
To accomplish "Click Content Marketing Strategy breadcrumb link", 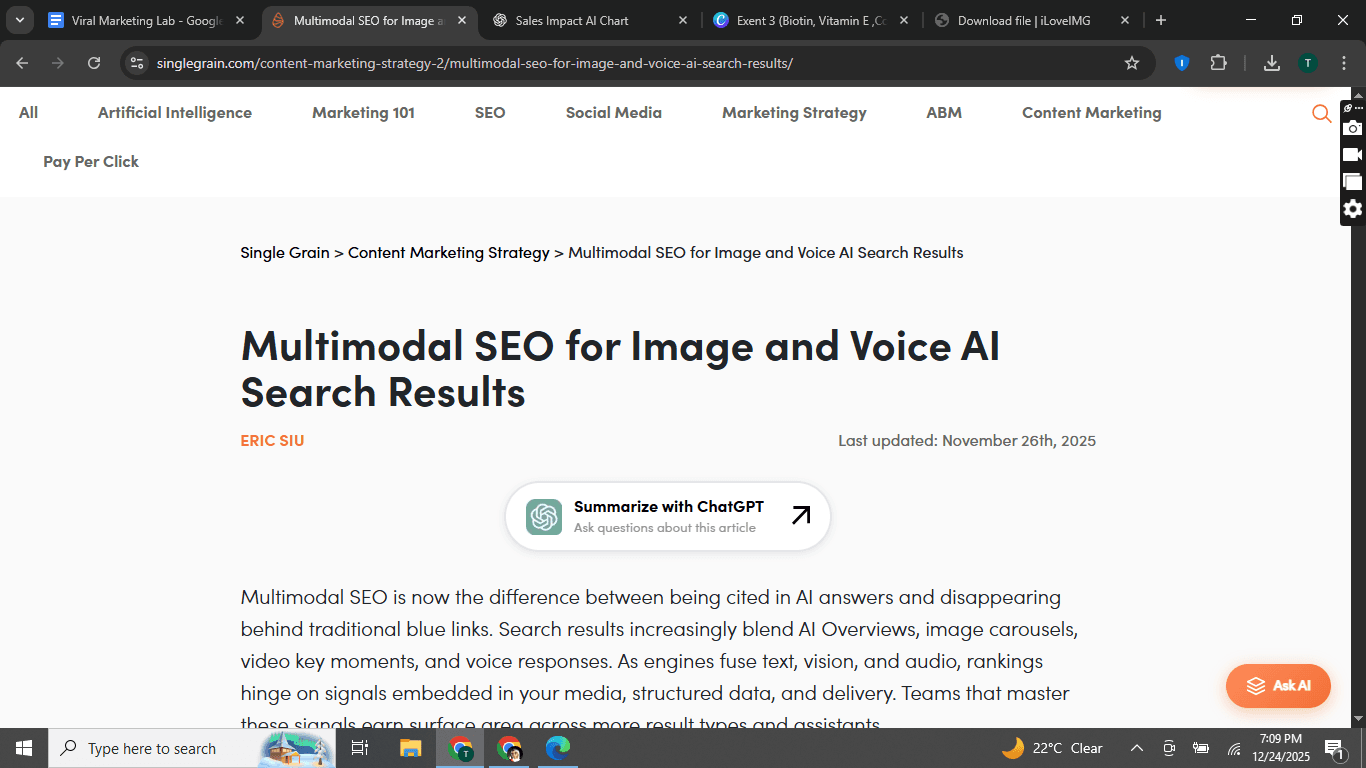I will (449, 253).
